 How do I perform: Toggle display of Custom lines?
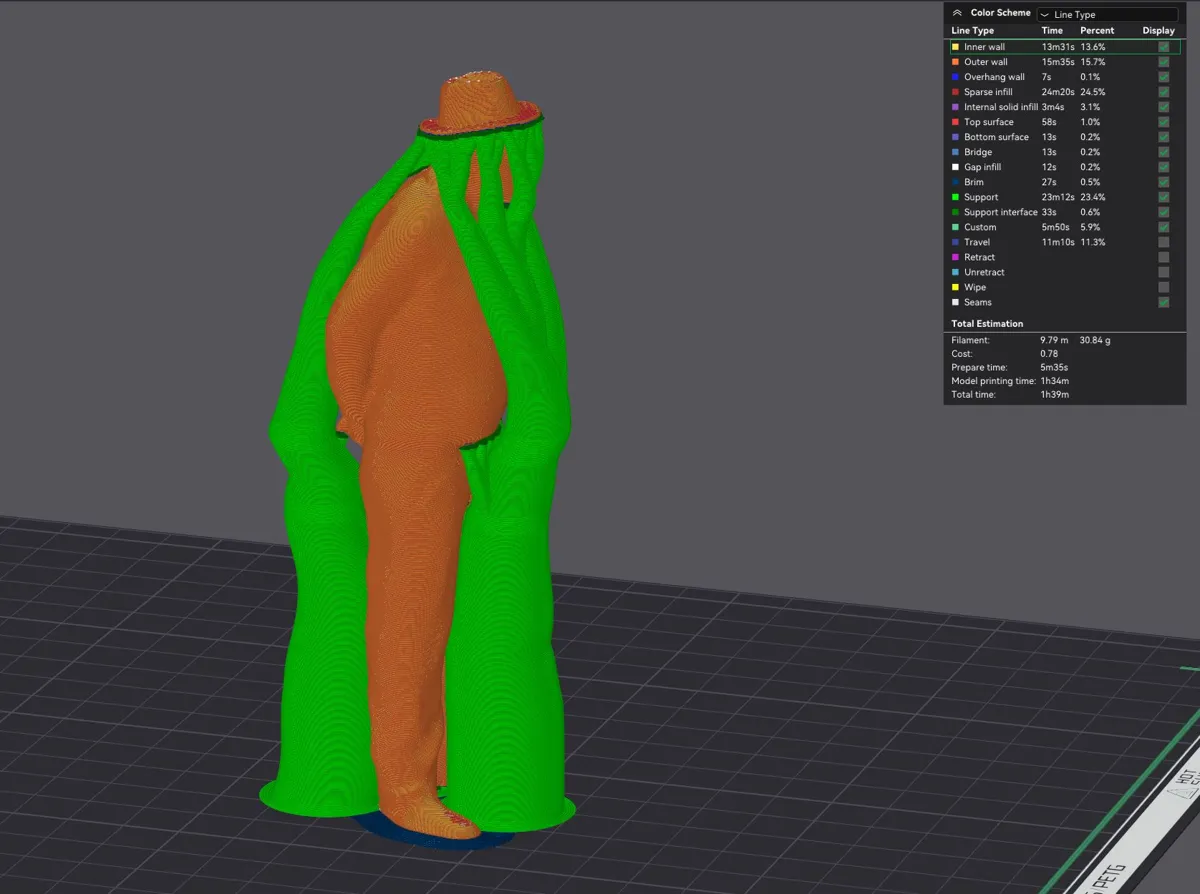(x=1163, y=227)
